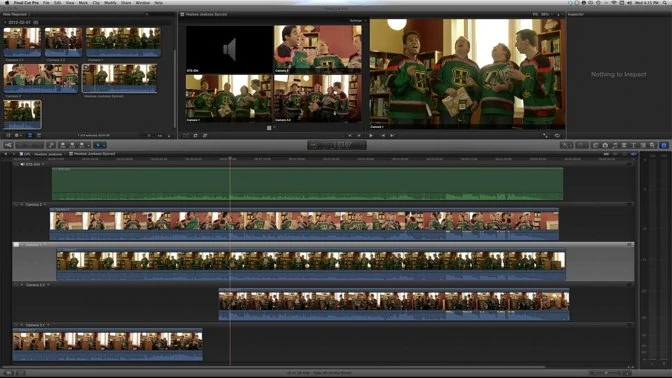Open the Clip menu in menu bar

click(x=96, y=3)
